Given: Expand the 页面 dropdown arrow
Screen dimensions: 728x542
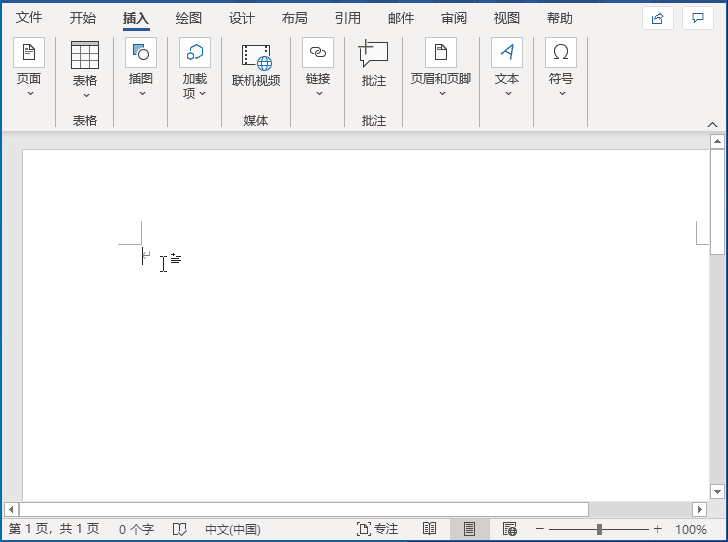Looking at the screenshot, I should tap(30, 93).
